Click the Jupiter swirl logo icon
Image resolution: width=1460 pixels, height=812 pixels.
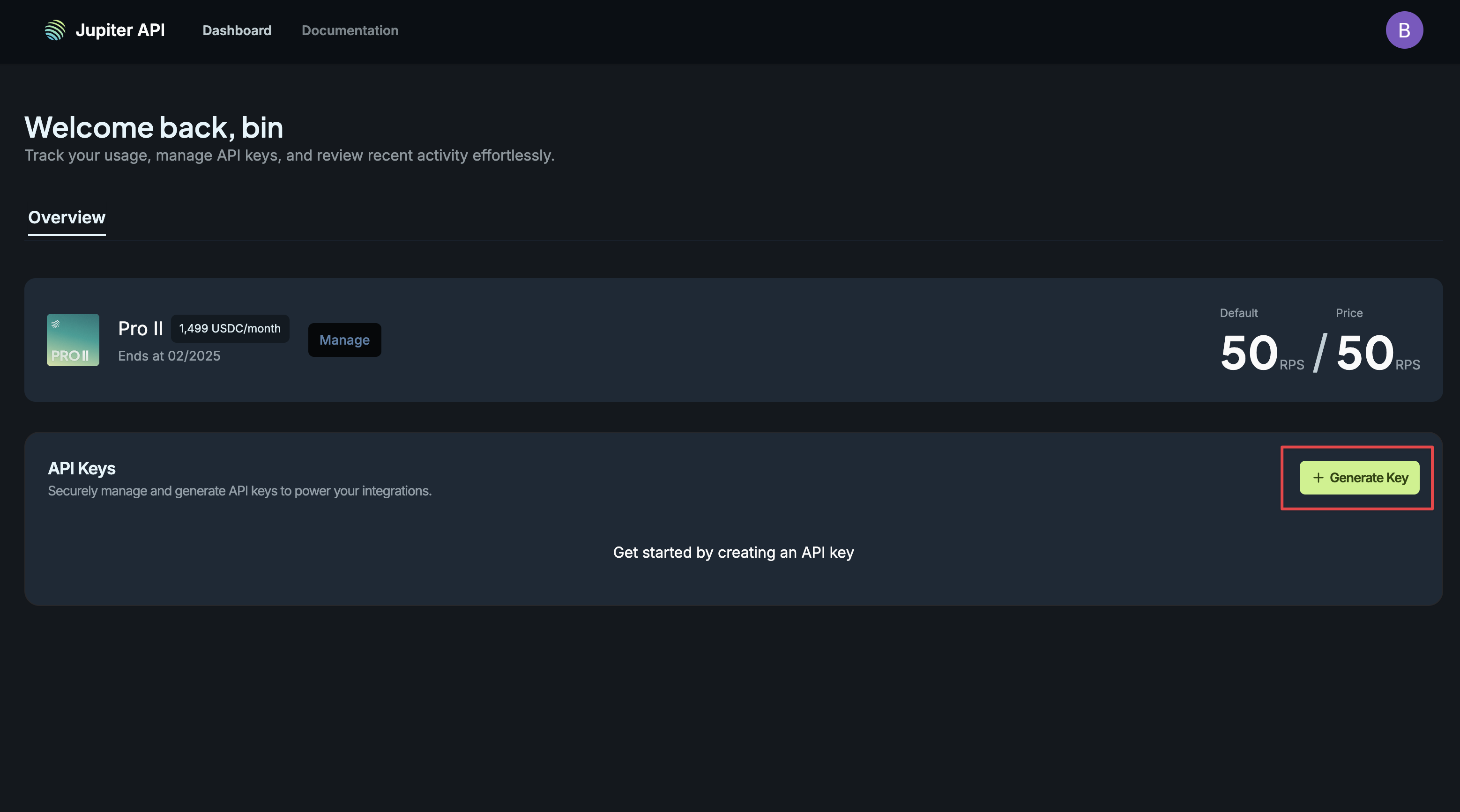click(x=55, y=30)
